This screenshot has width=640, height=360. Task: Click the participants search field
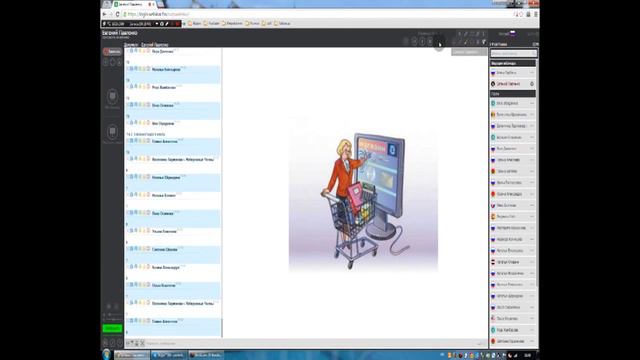pos(513,53)
